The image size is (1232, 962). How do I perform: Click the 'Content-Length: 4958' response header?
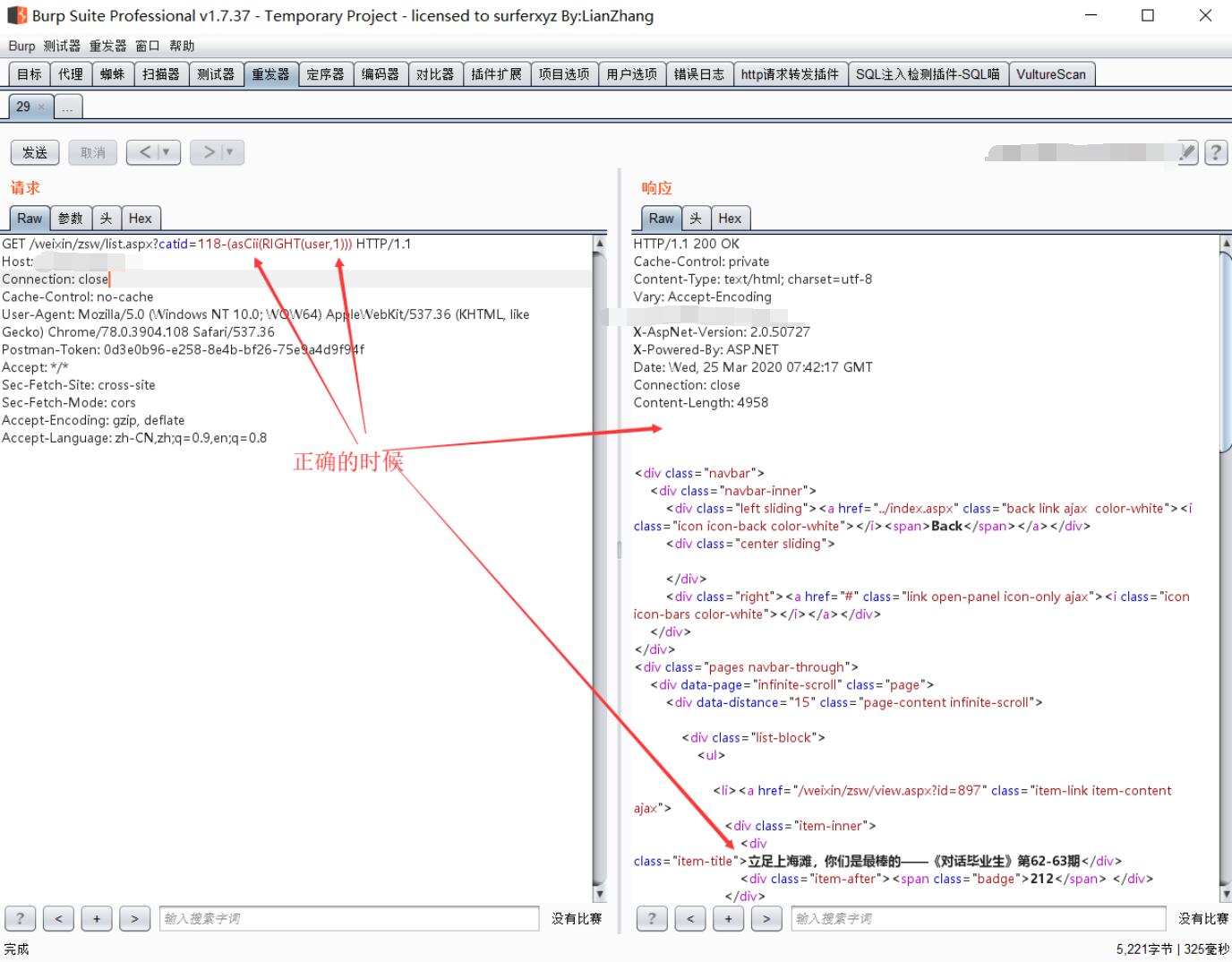click(701, 402)
